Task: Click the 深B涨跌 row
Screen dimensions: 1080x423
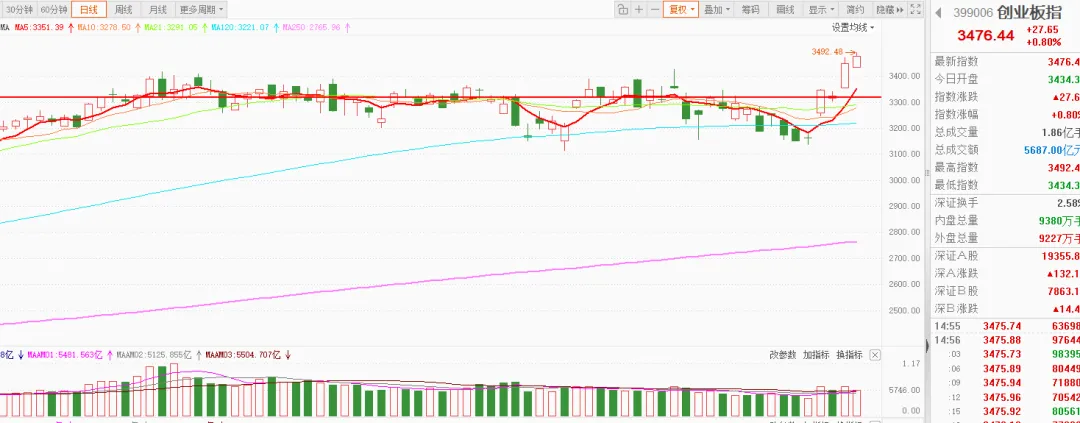Action: pos(1005,309)
